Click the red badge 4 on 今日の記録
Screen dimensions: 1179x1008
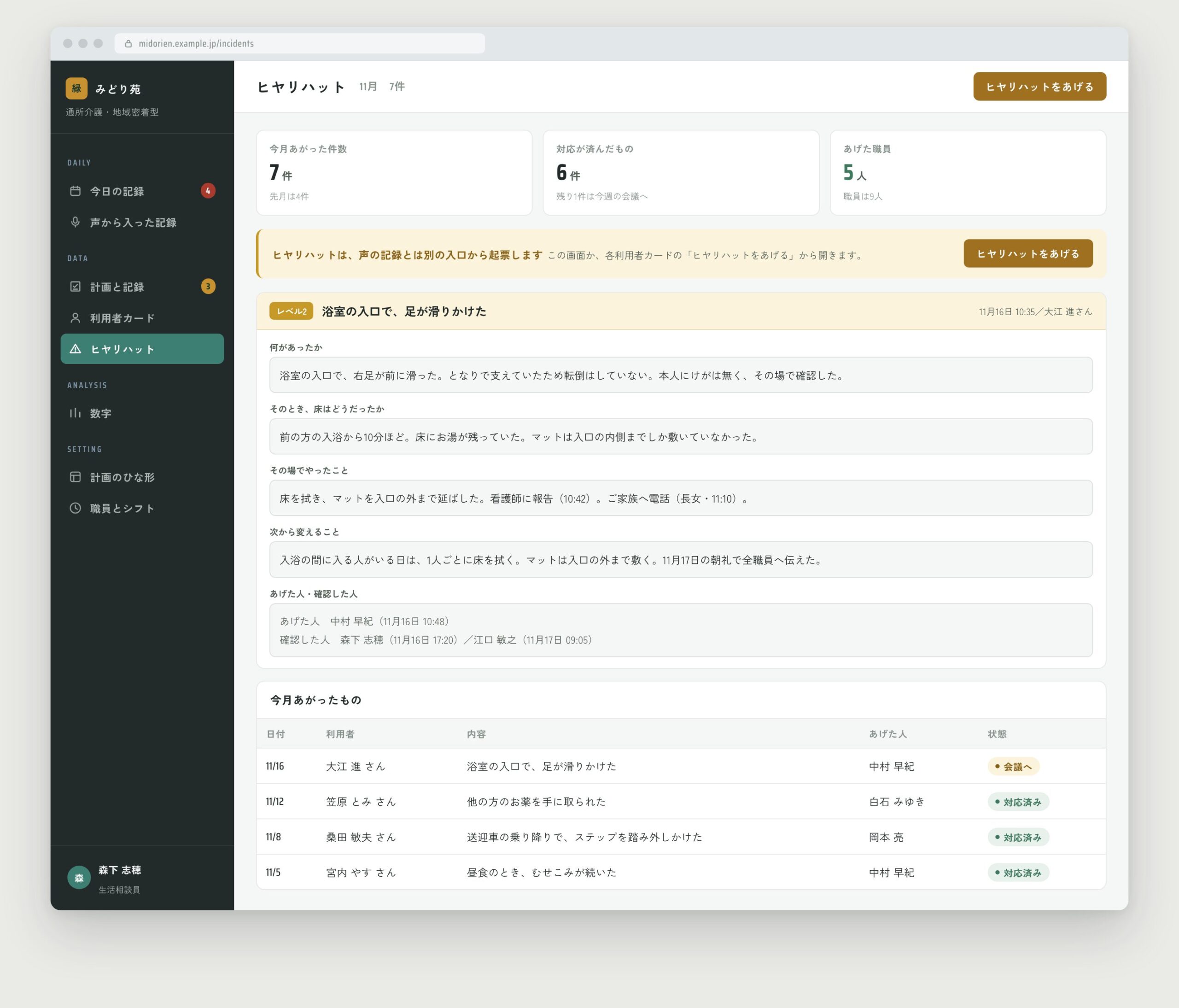tap(208, 191)
